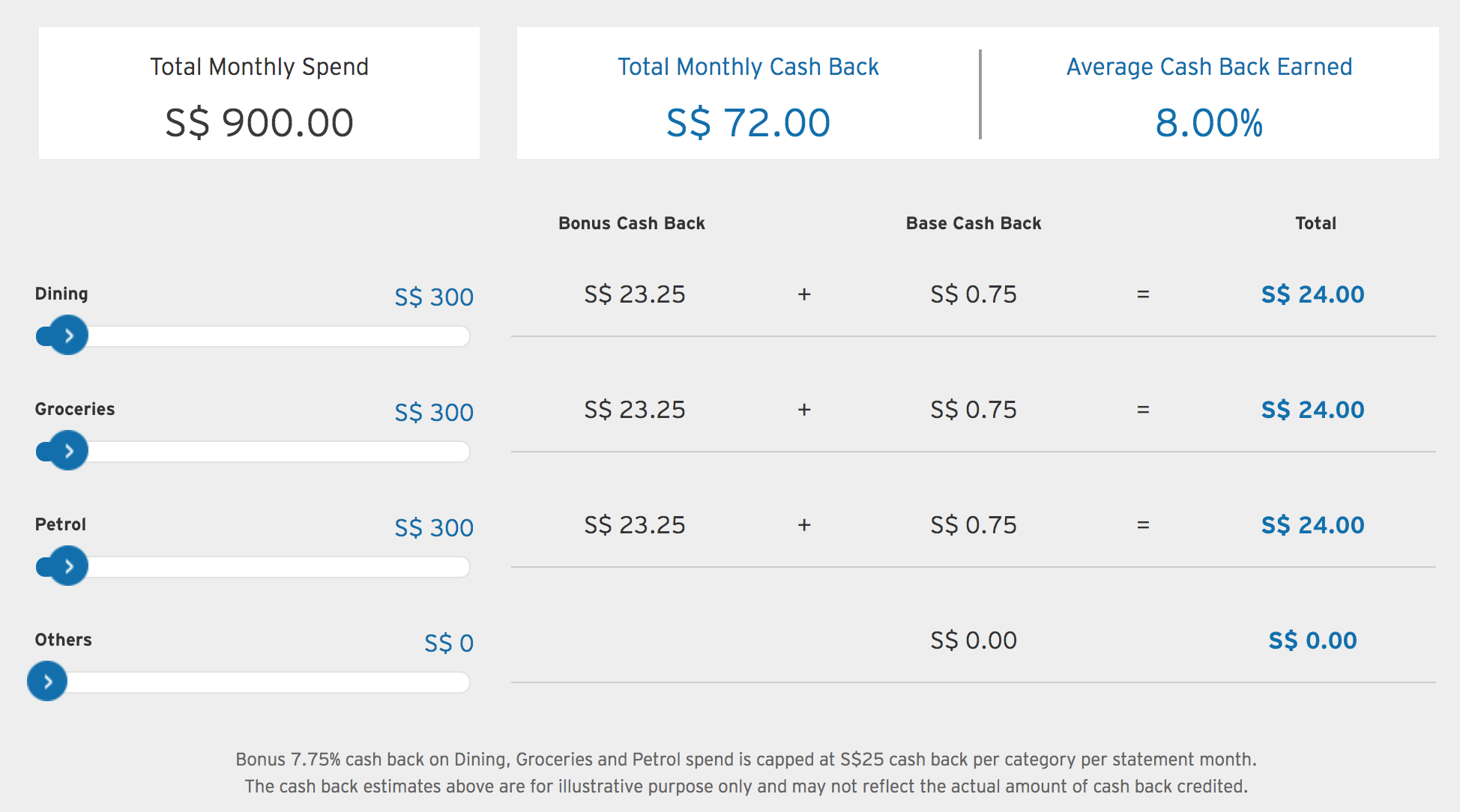This screenshot has height=812, width=1460.
Task: Click the middle of the Others slider track
Action: [x=253, y=682]
